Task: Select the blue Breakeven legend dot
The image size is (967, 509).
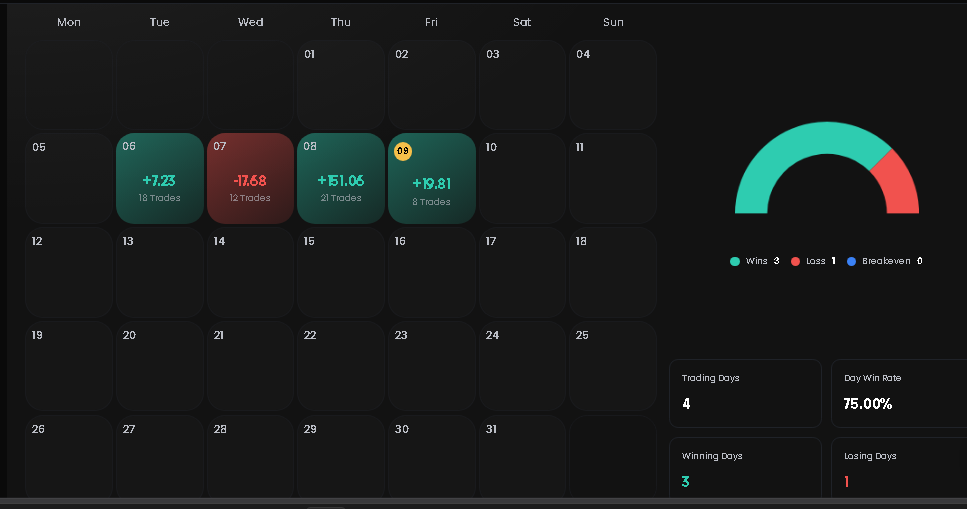Action: 852,262
